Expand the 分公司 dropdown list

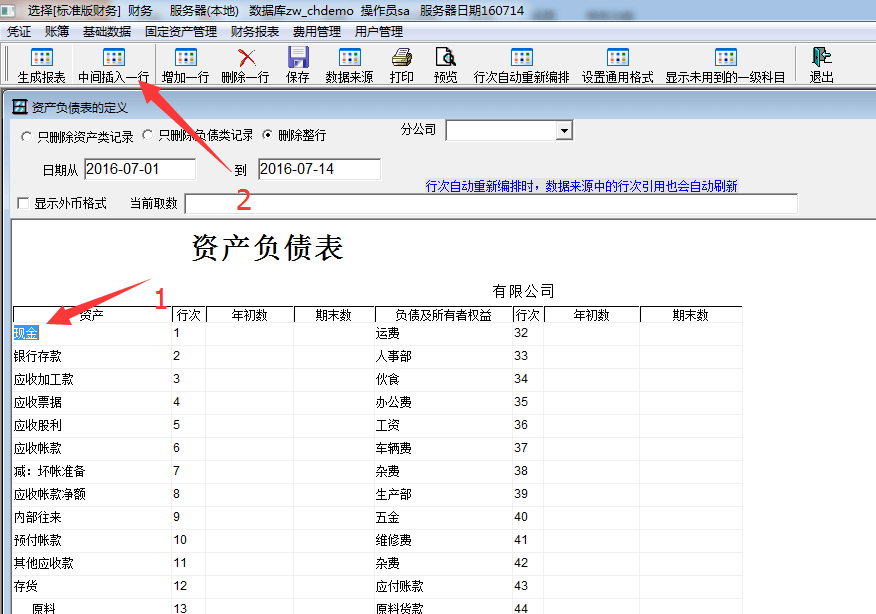tap(564, 131)
